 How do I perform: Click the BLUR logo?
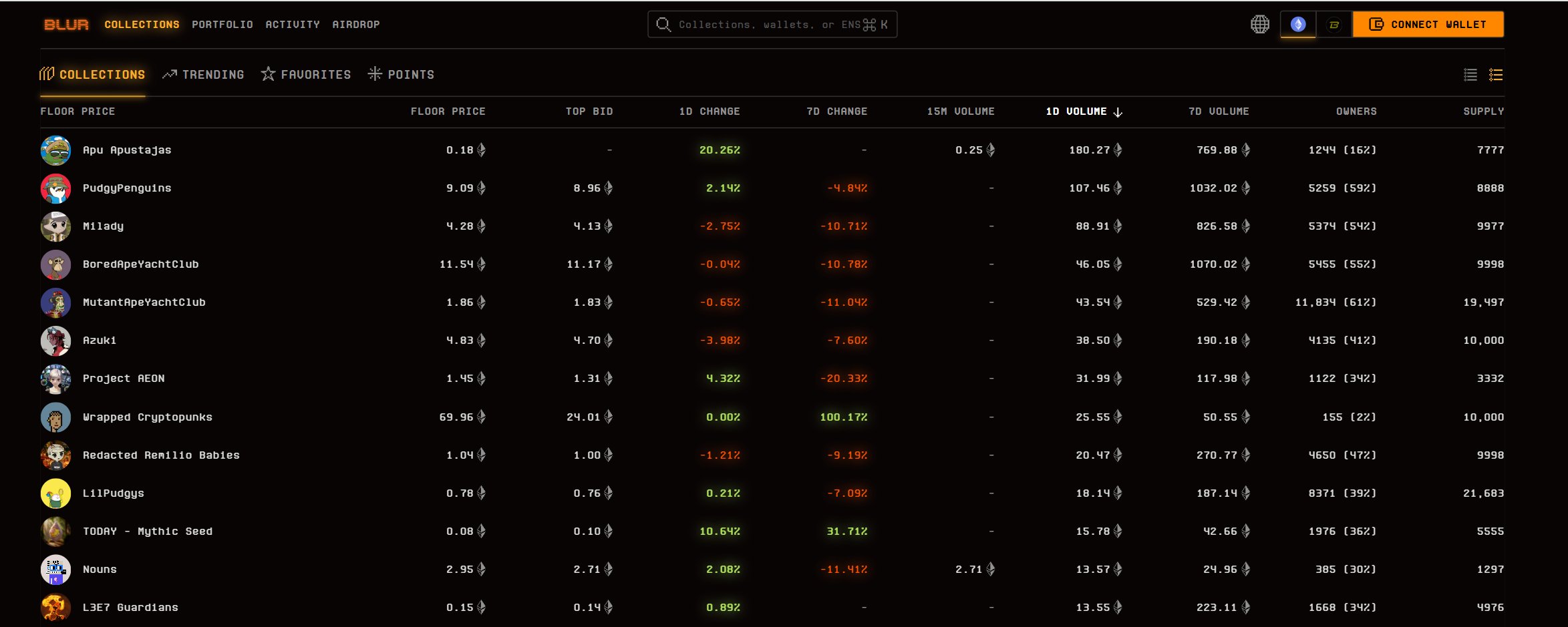point(66,25)
